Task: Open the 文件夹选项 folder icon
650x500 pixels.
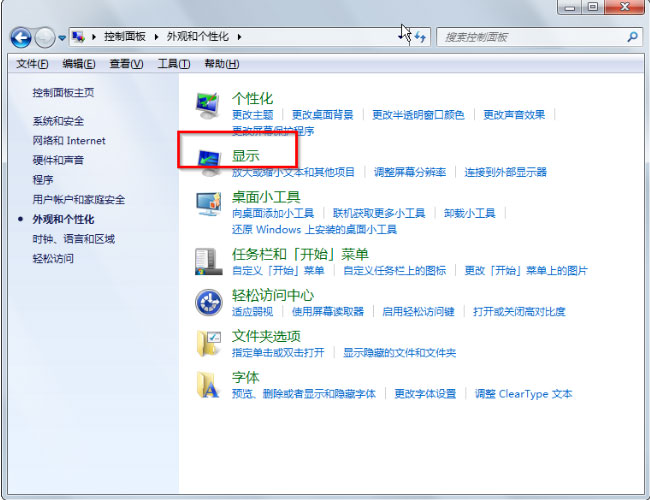Action: pyautogui.click(x=209, y=344)
